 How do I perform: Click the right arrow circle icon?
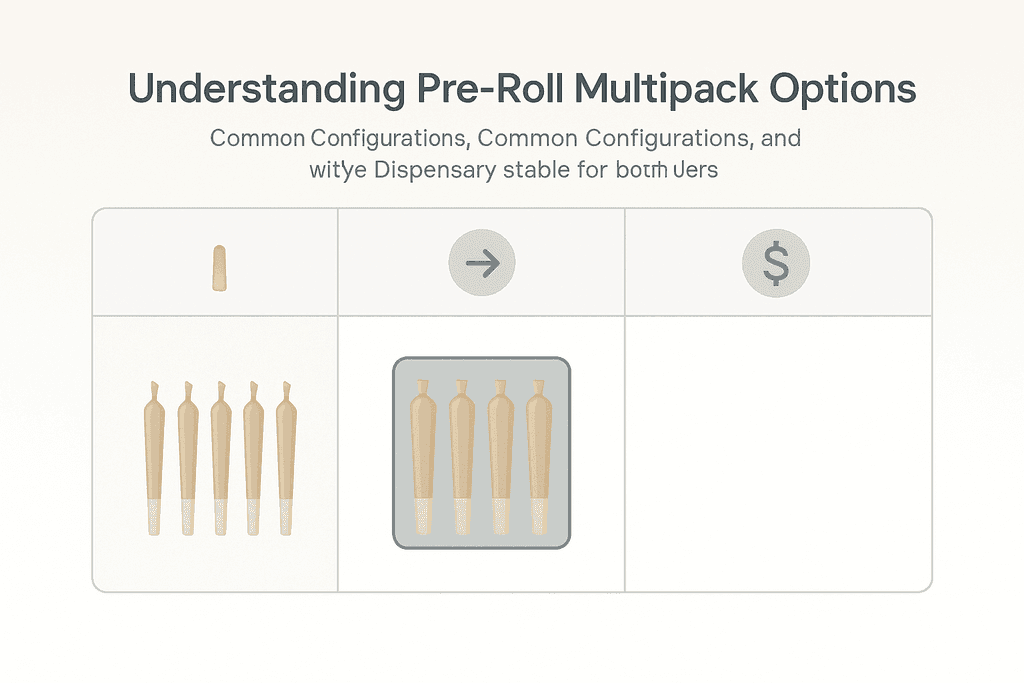(481, 264)
